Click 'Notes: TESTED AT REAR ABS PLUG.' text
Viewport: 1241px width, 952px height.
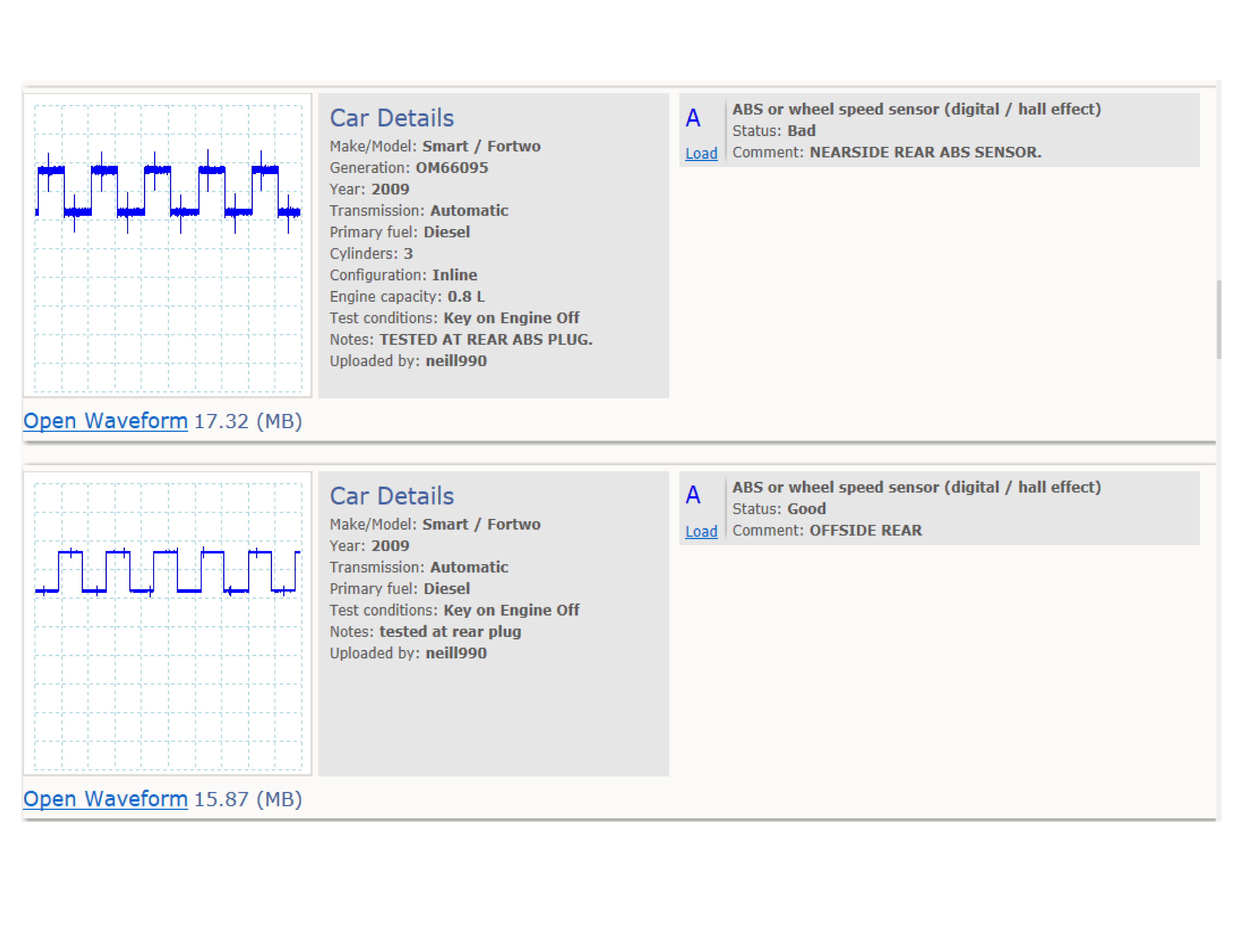pyautogui.click(x=461, y=340)
